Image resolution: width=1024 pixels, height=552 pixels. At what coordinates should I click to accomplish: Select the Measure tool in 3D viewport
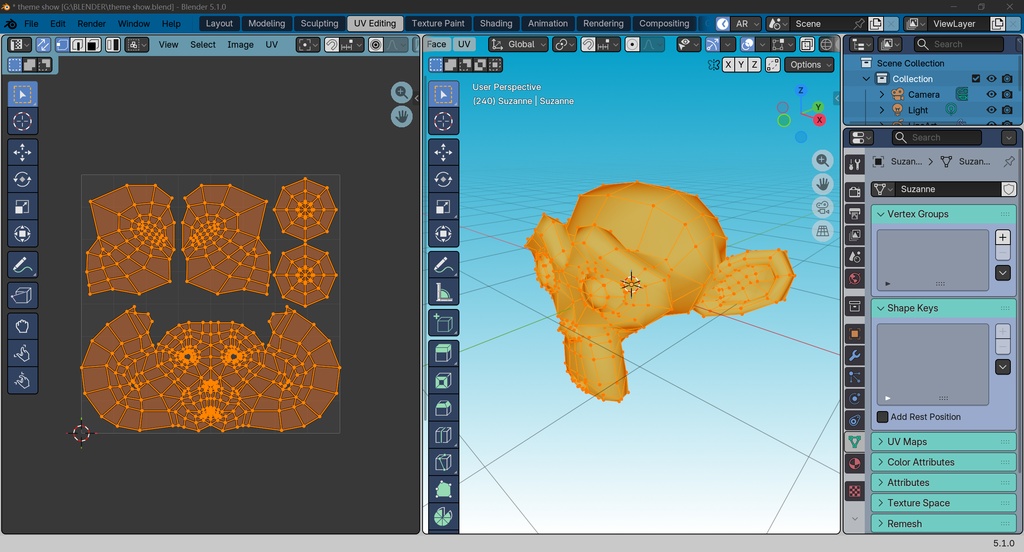click(x=443, y=293)
